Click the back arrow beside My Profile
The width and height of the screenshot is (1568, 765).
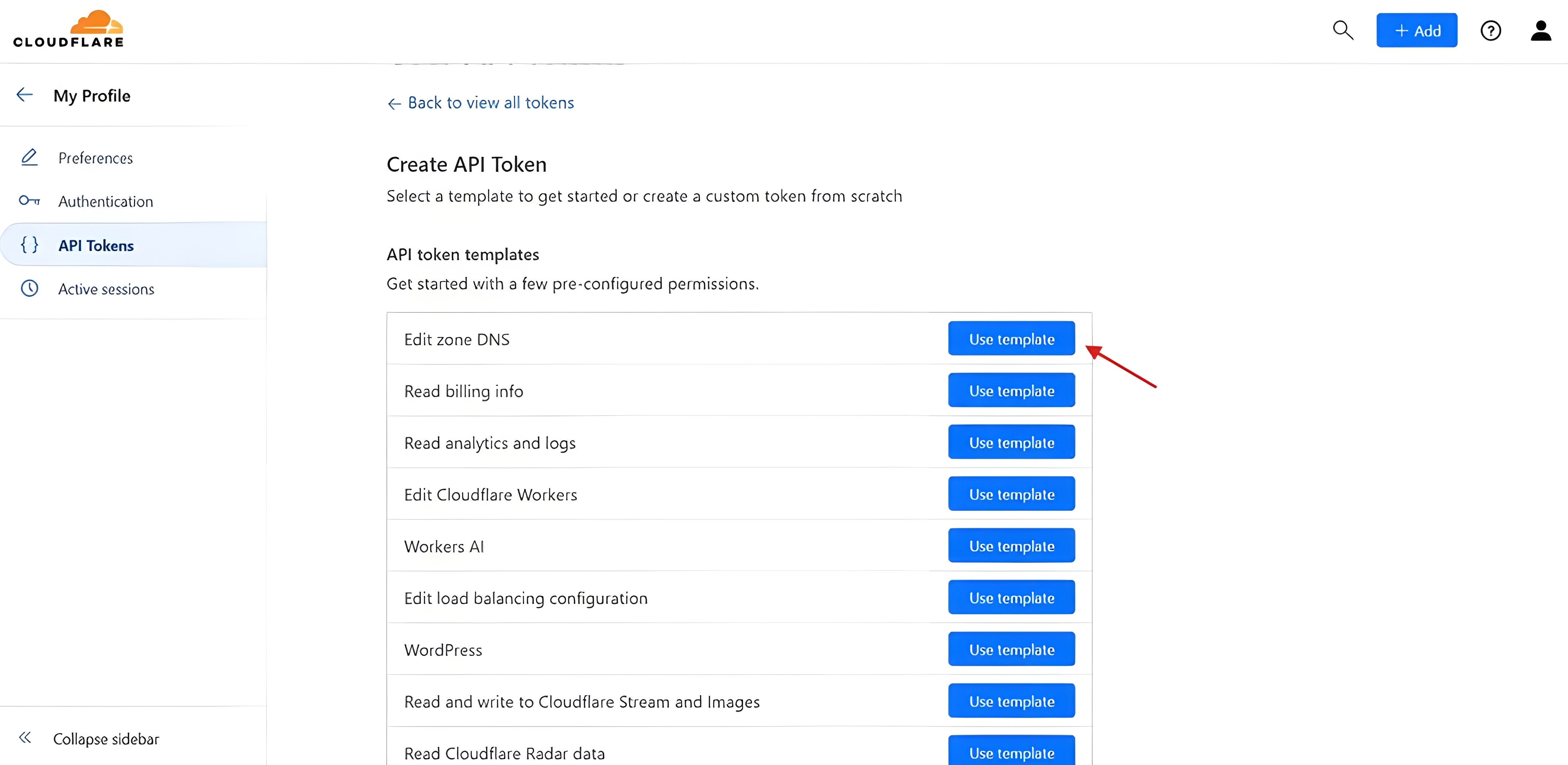tap(24, 94)
